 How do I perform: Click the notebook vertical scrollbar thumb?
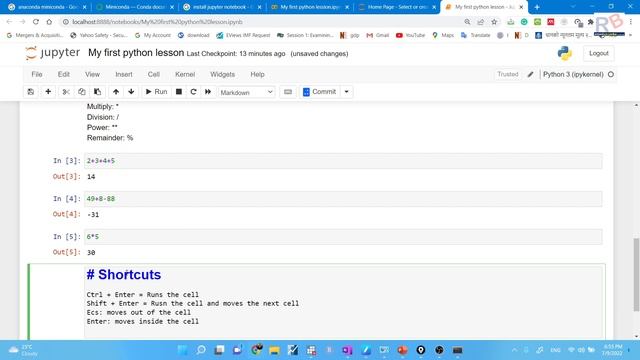636,274
